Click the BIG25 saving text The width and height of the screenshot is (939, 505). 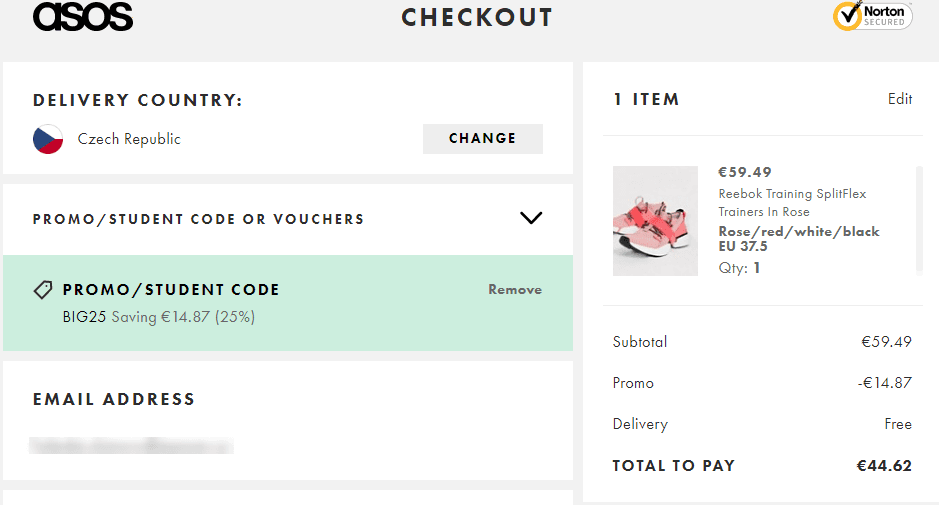coord(159,316)
